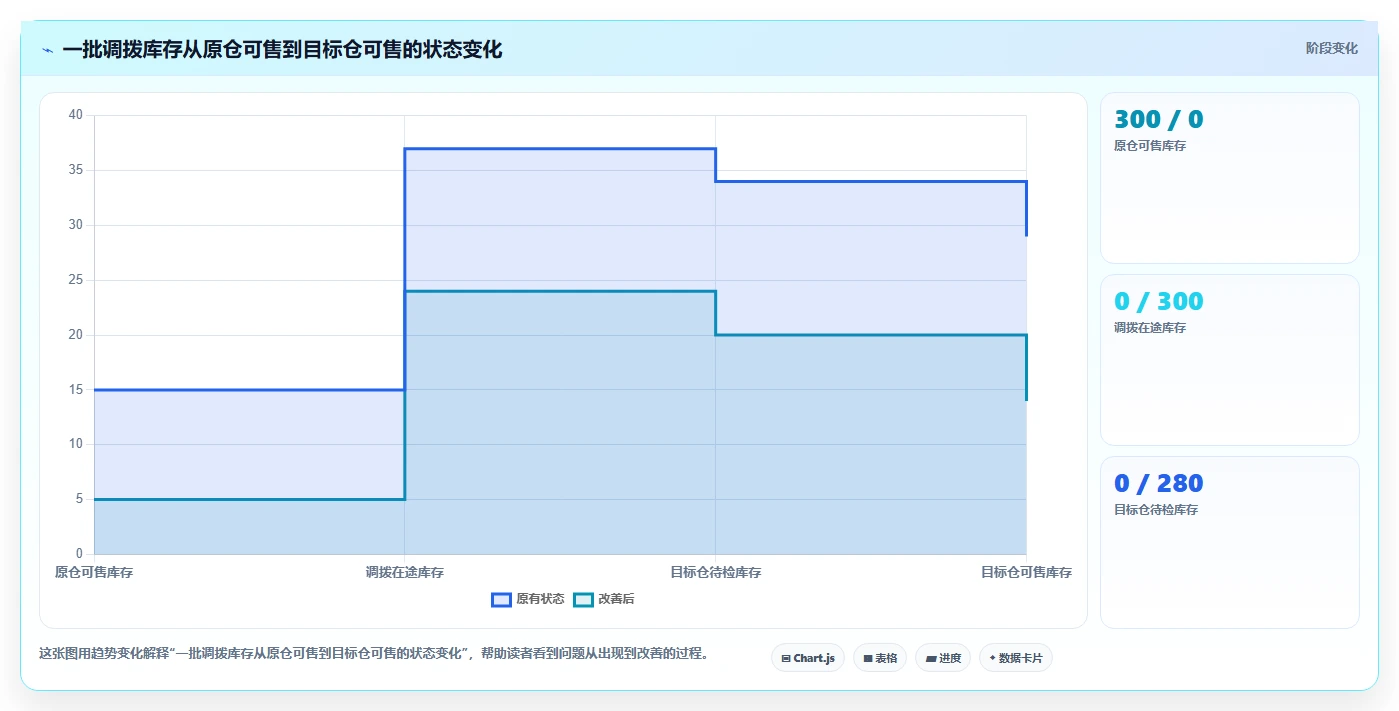The height and width of the screenshot is (711, 1399).
Task: Click the 目标仓待检库存 caption under 0 / 280
Action: (x=1156, y=510)
